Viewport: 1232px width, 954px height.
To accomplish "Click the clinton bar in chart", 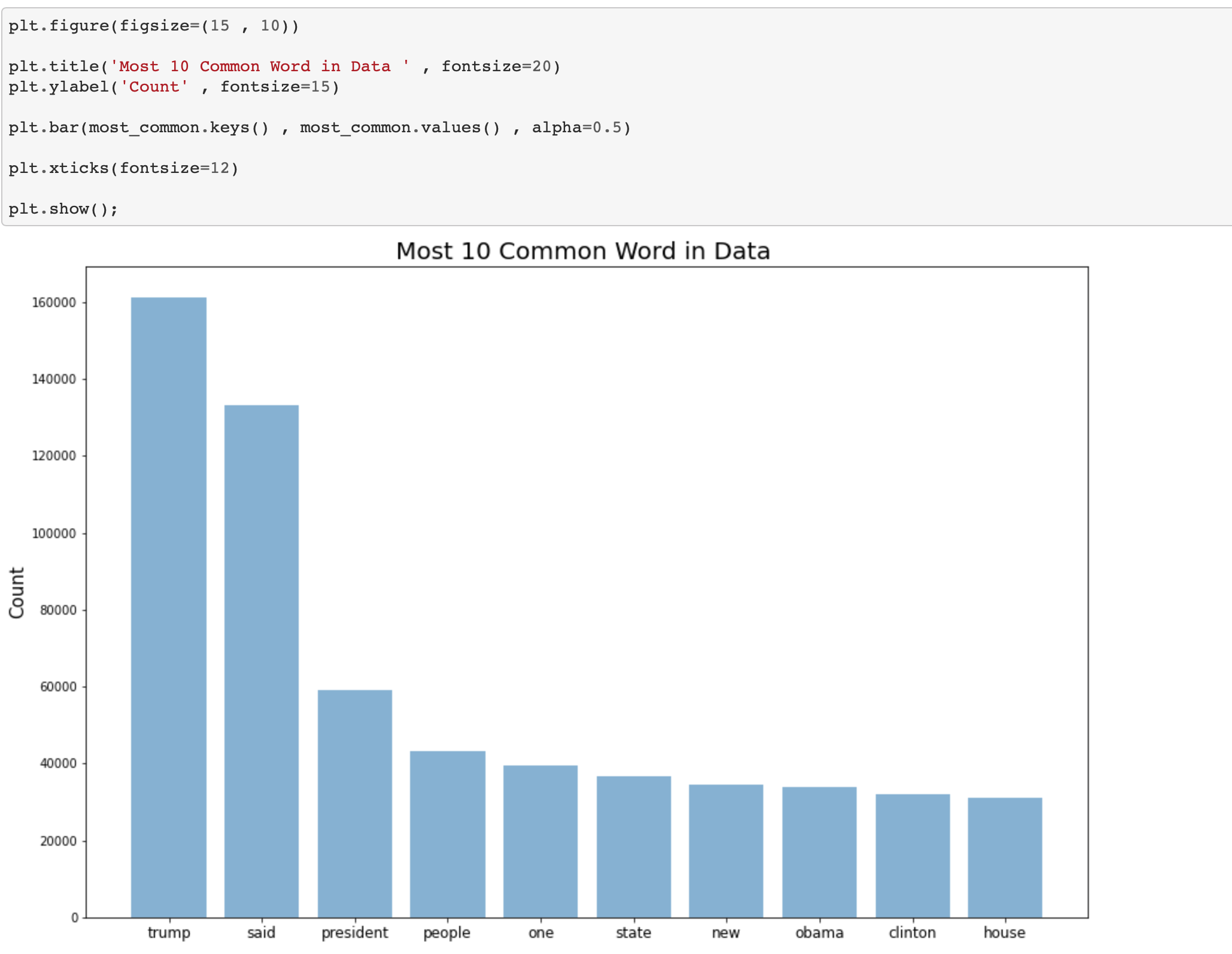I will (x=912, y=856).
